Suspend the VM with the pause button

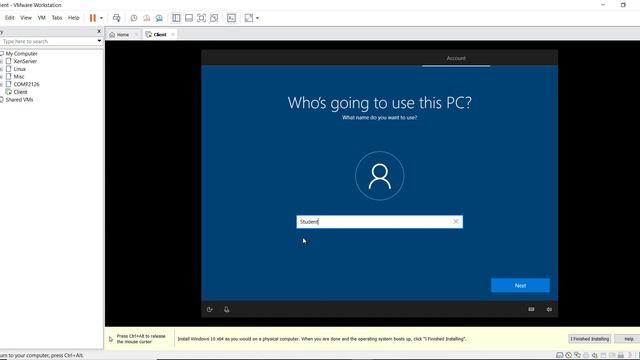(x=93, y=18)
